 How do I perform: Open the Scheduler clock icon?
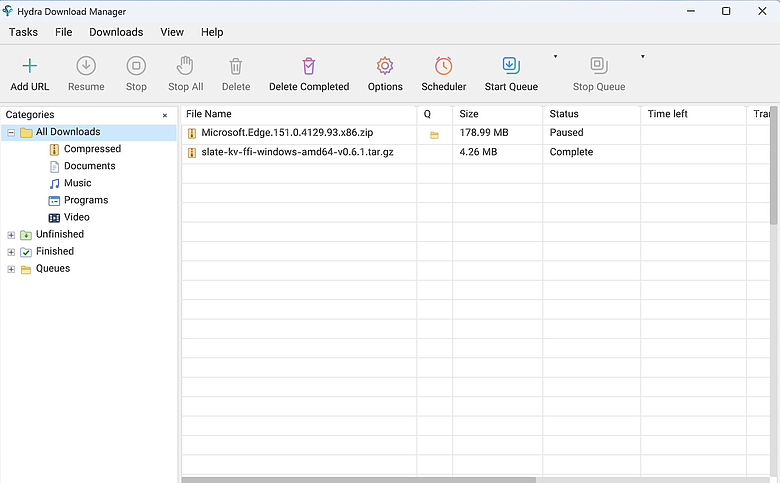(443, 66)
